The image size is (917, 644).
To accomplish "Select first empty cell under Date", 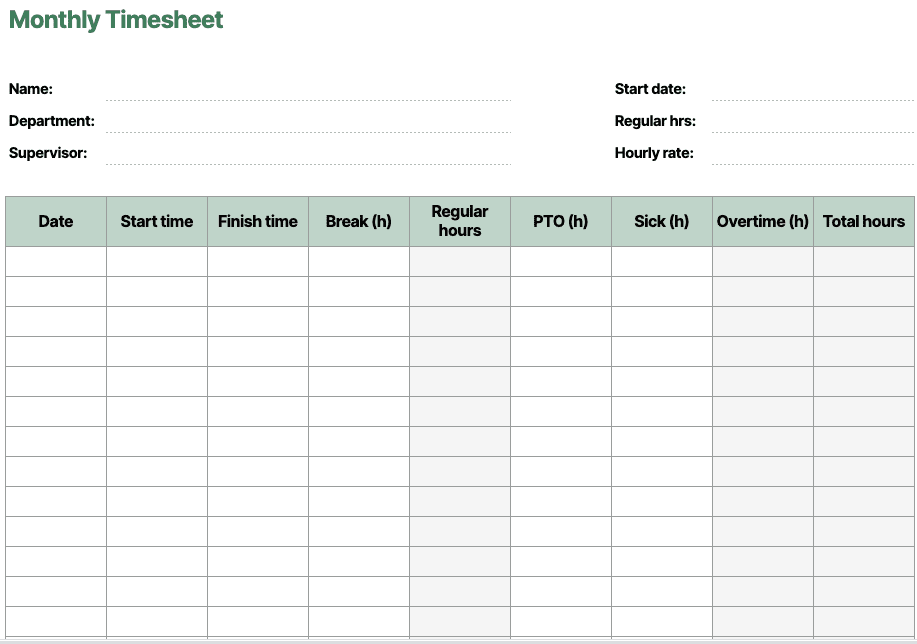I will (x=56, y=262).
